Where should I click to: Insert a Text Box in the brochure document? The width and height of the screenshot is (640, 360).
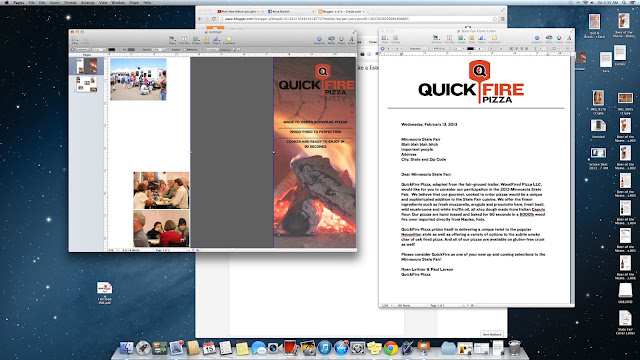coord(184,40)
